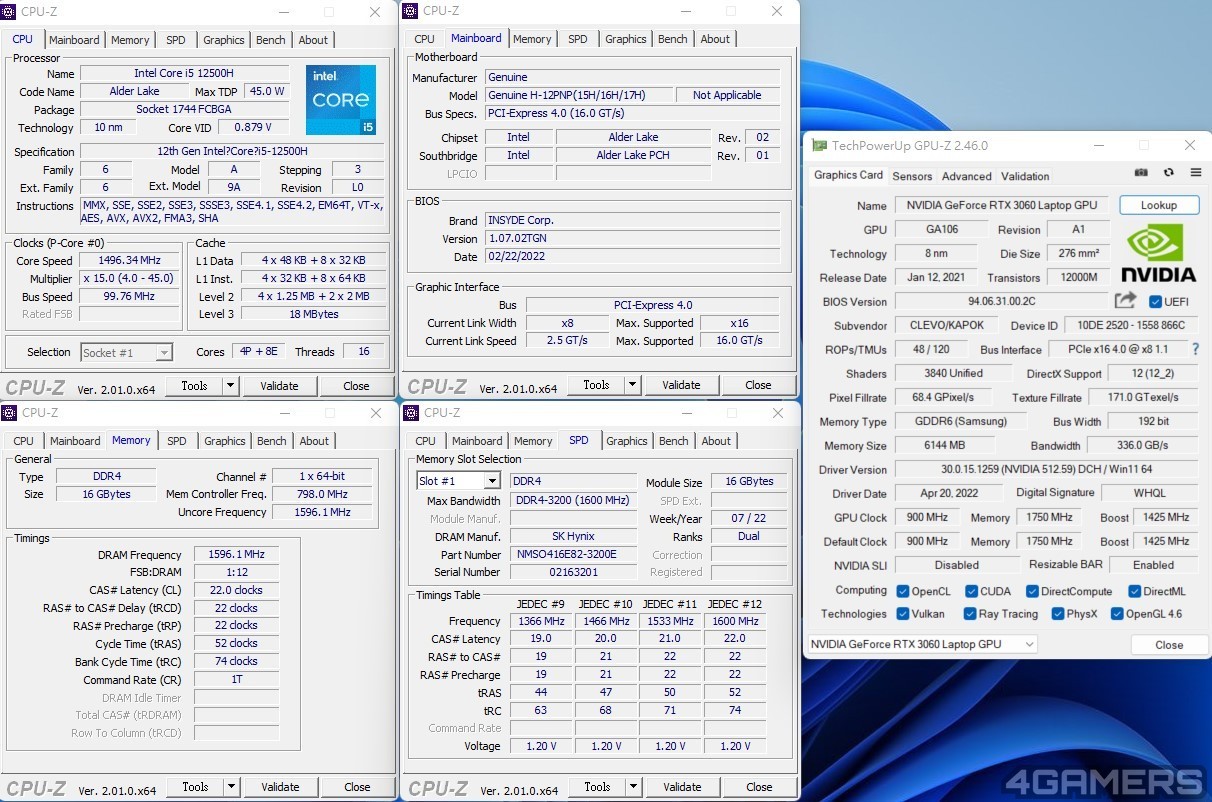The image size is (1212, 802).
Task: Expand the Tools dropdown arrow in the CPU window
Action: click(x=230, y=385)
